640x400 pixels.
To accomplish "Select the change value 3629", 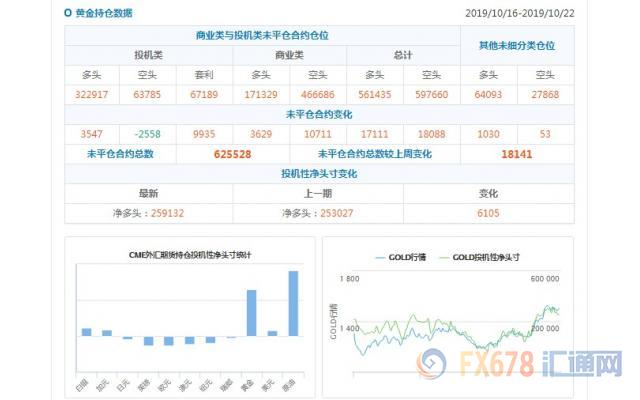I will (x=261, y=134).
